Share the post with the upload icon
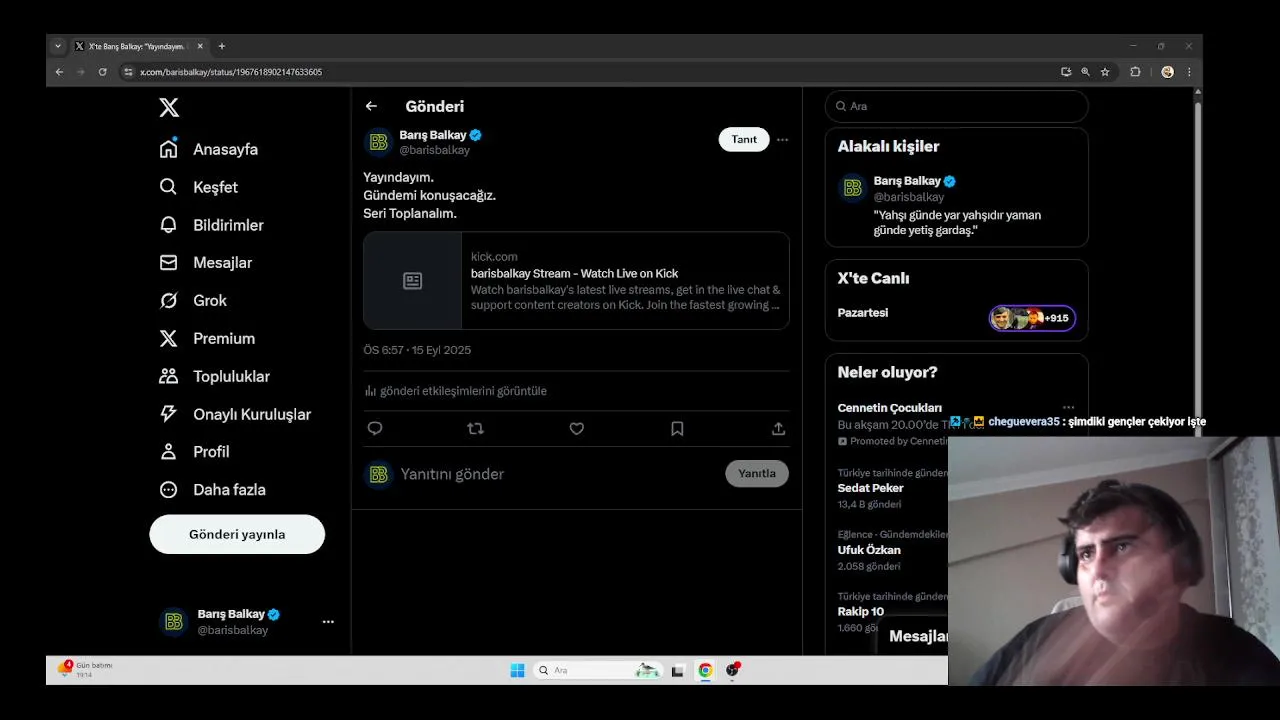 click(x=778, y=428)
